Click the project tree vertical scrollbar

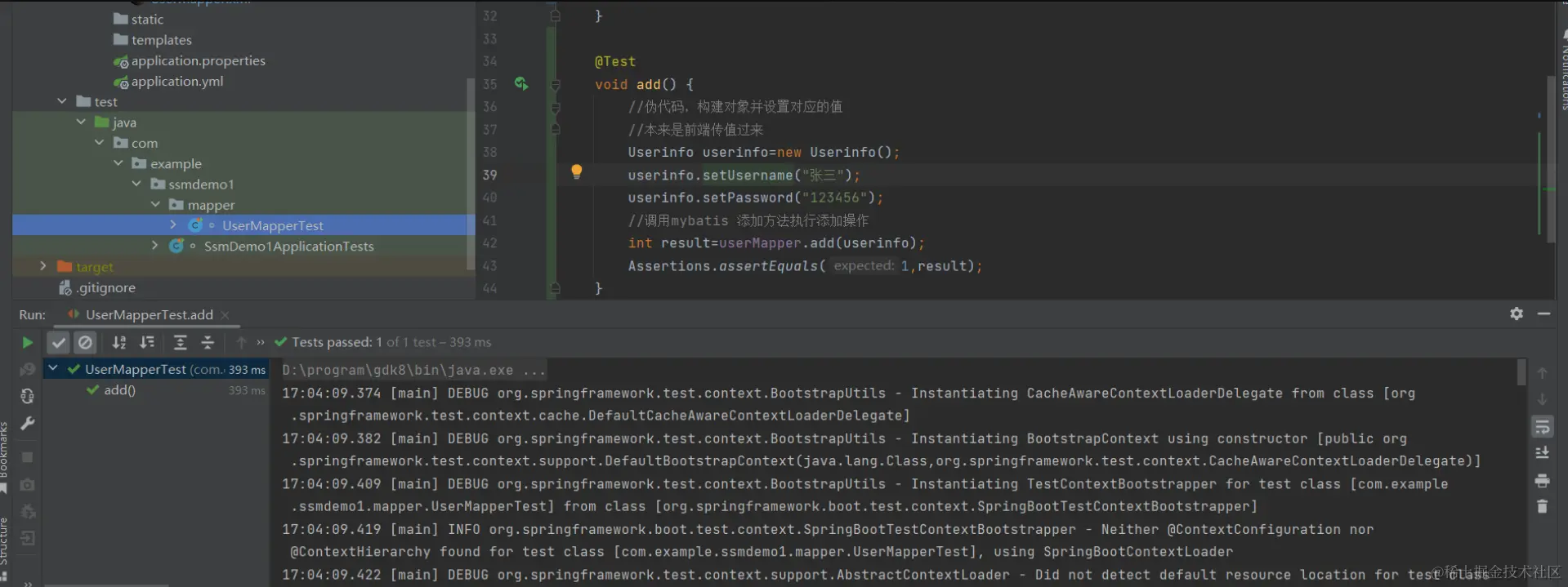470,174
